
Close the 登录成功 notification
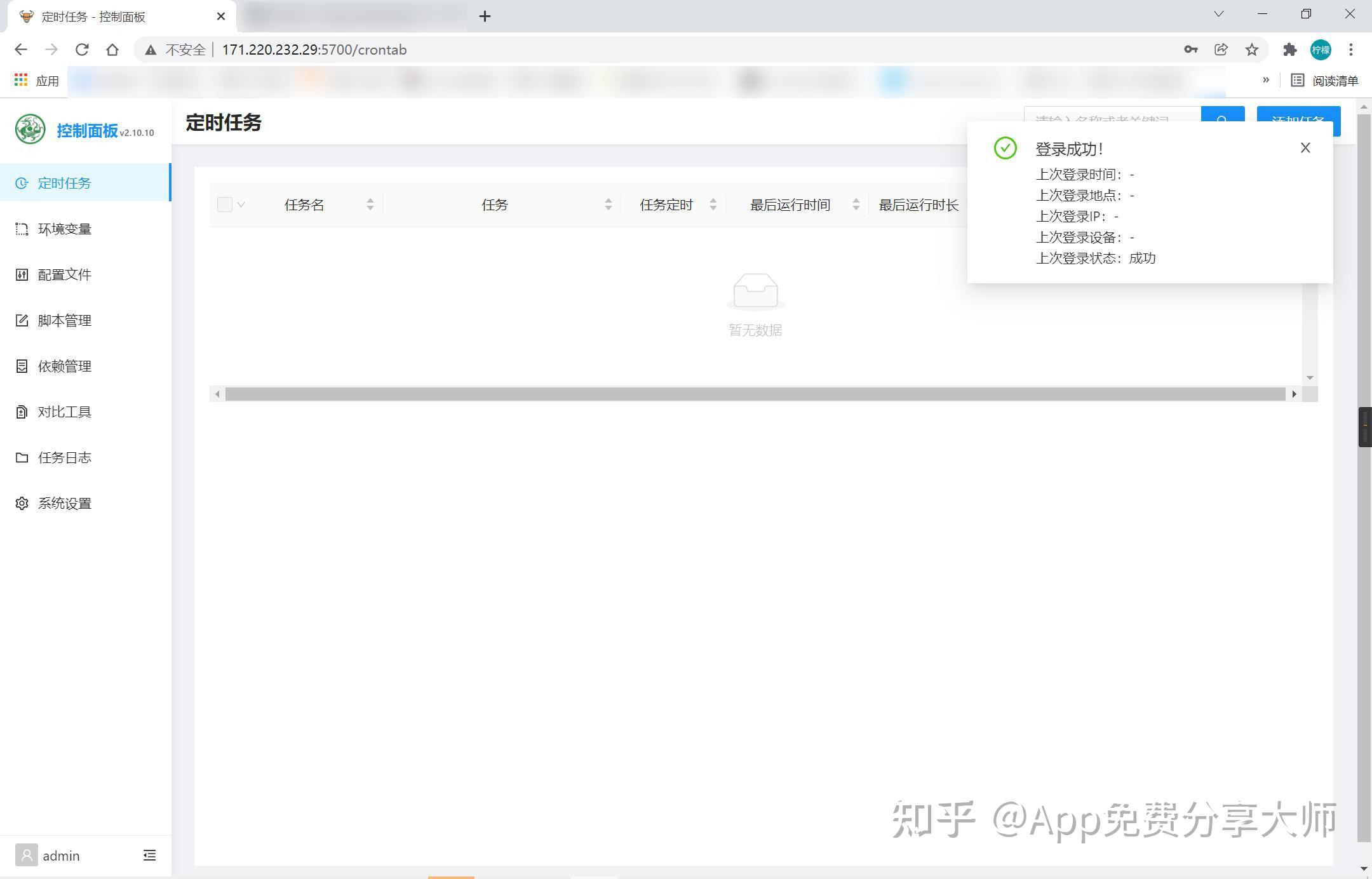click(1305, 147)
